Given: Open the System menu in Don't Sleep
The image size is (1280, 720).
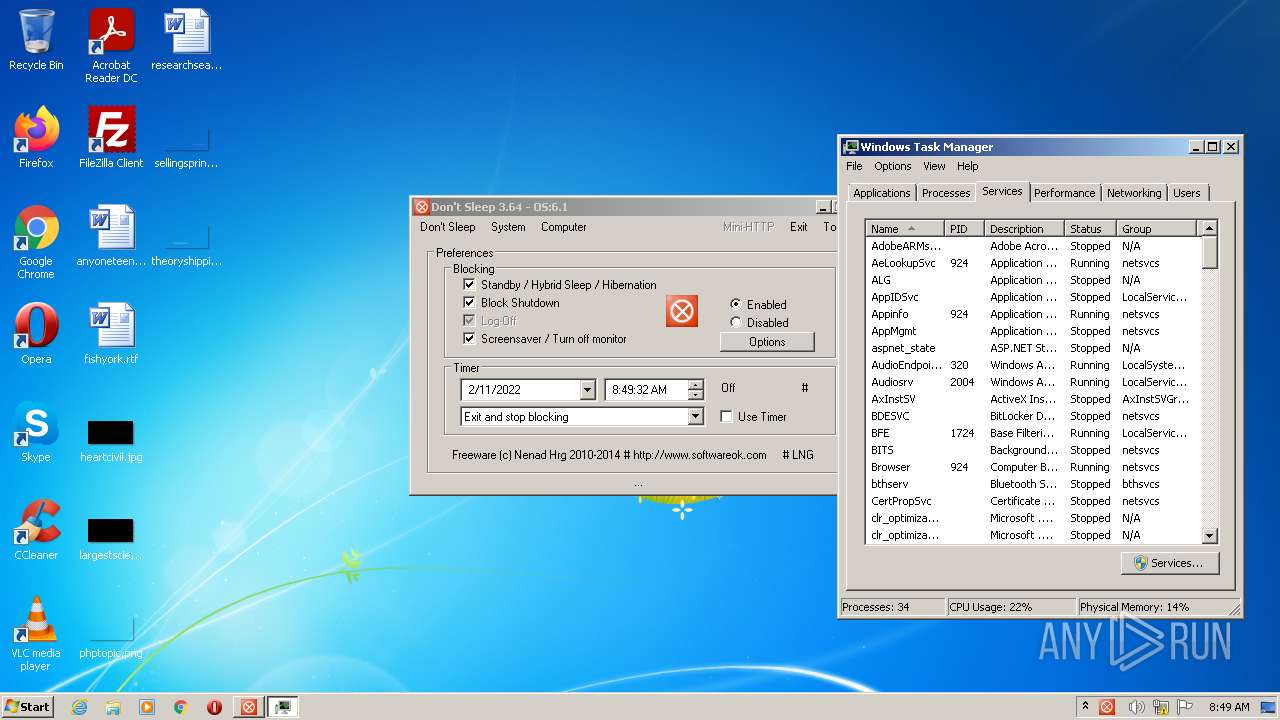Looking at the screenshot, I should pos(508,227).
